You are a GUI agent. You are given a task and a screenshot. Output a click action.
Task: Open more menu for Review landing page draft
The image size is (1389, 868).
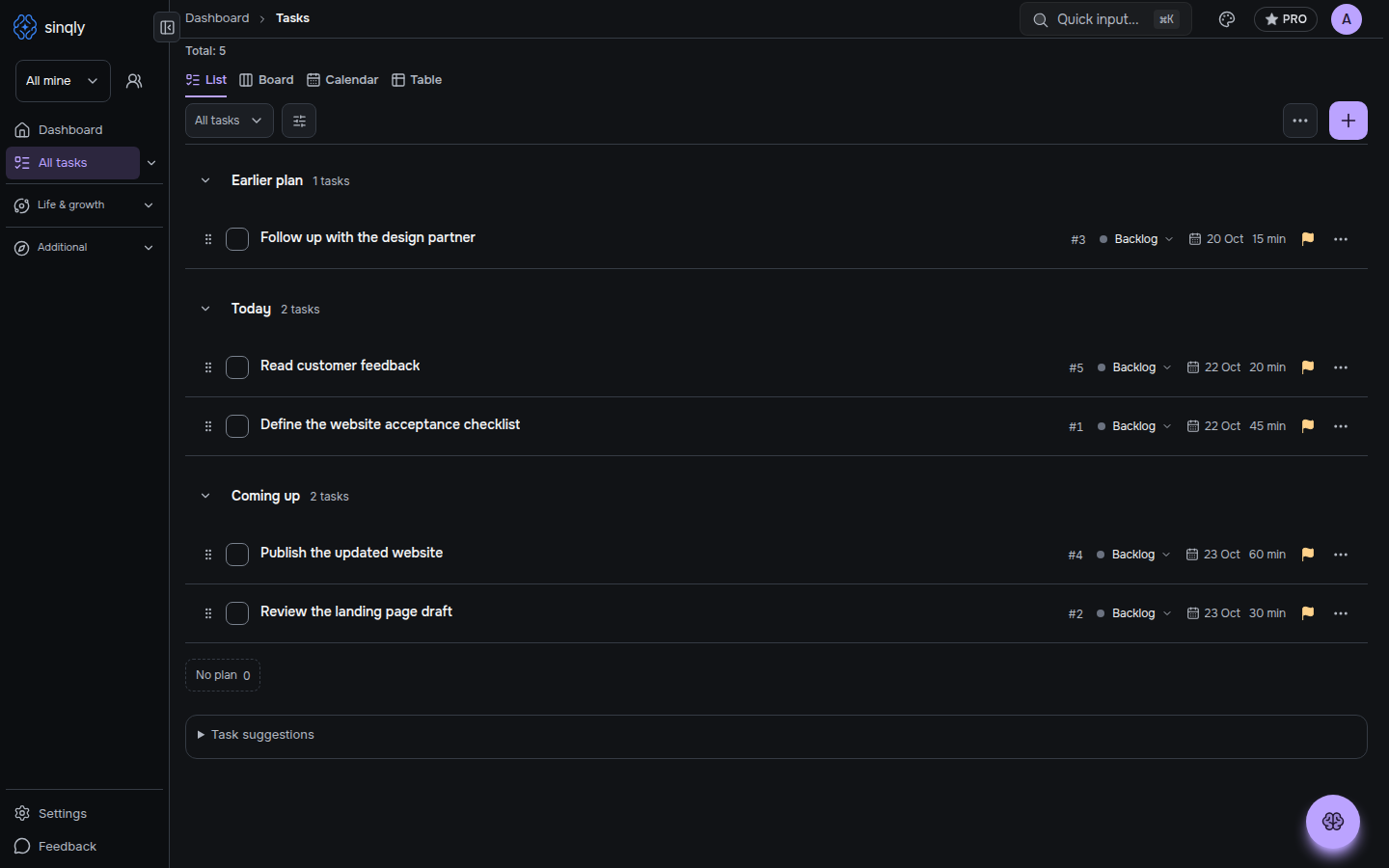(x=1341, y=613)
